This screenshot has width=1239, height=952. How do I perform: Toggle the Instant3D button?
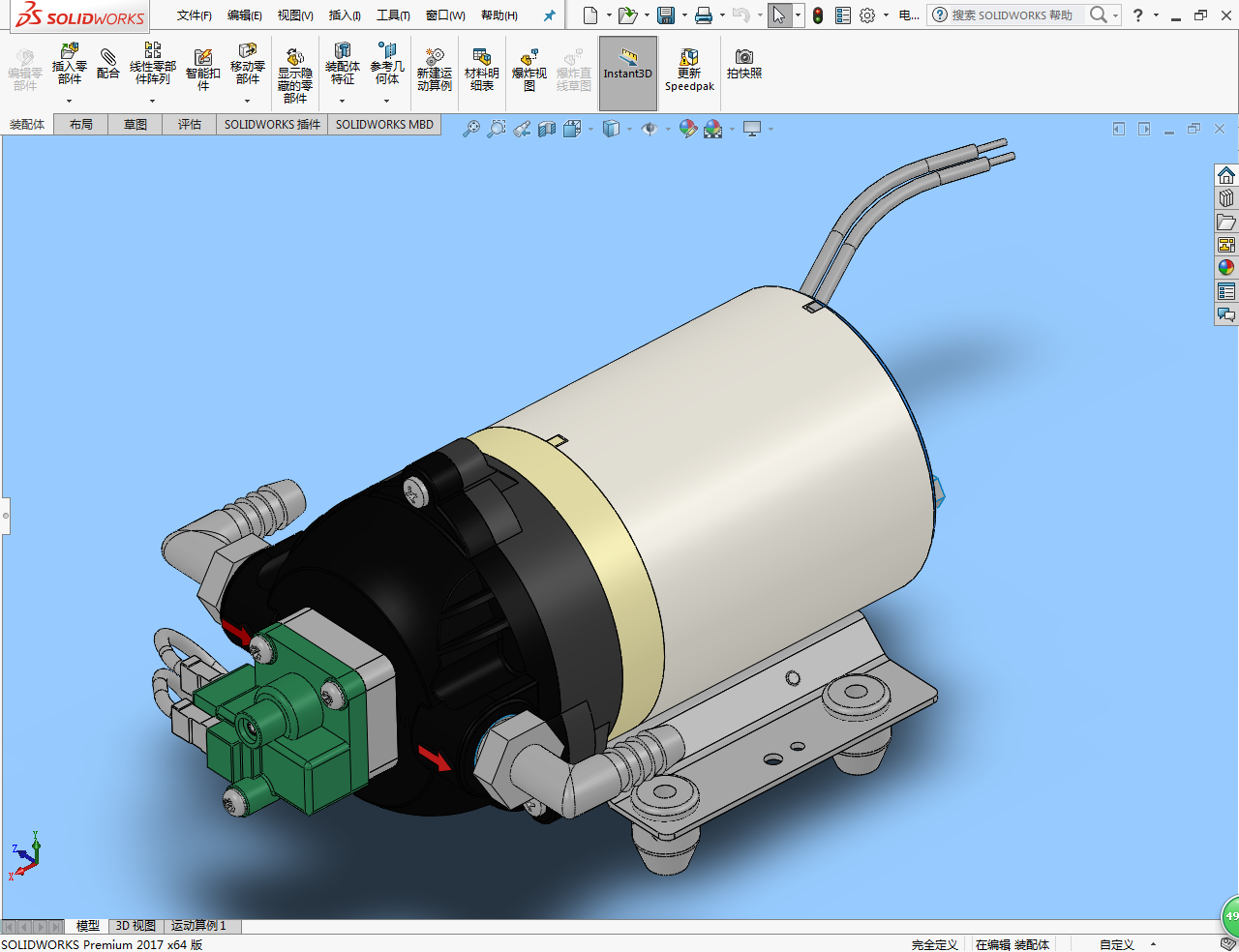click(x=628, y=73)
